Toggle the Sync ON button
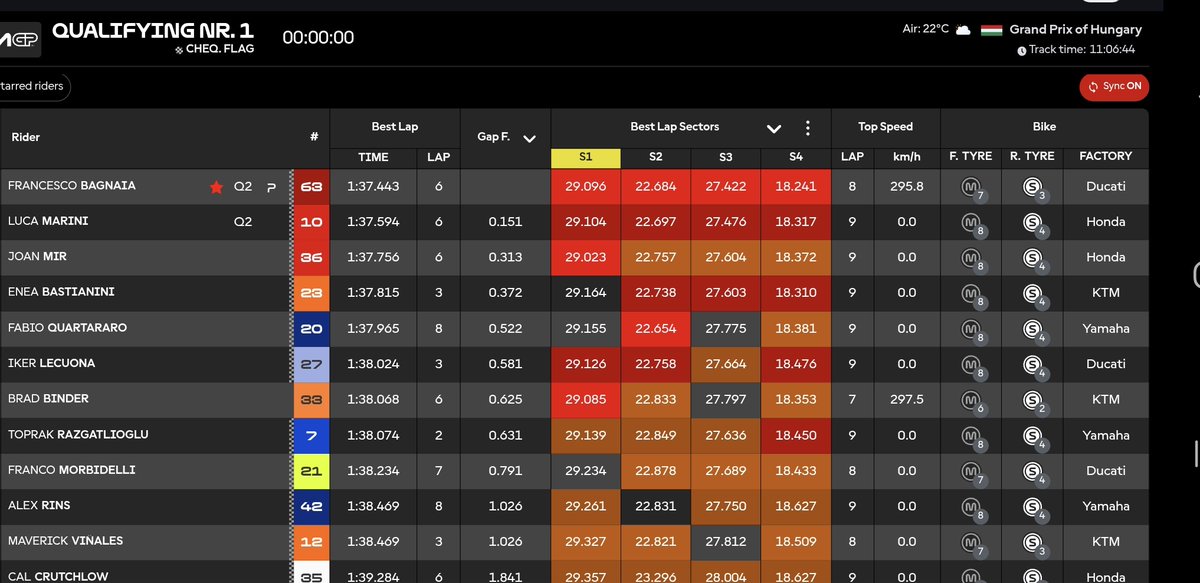 (1114, 86)
